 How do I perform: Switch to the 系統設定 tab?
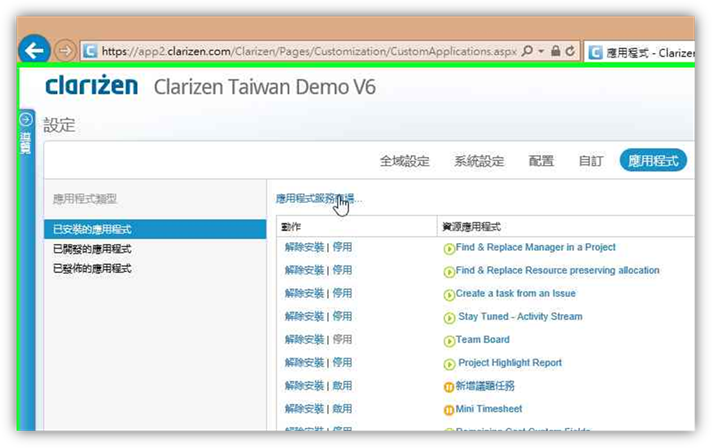pyautogui.click(x=479, y=161)
